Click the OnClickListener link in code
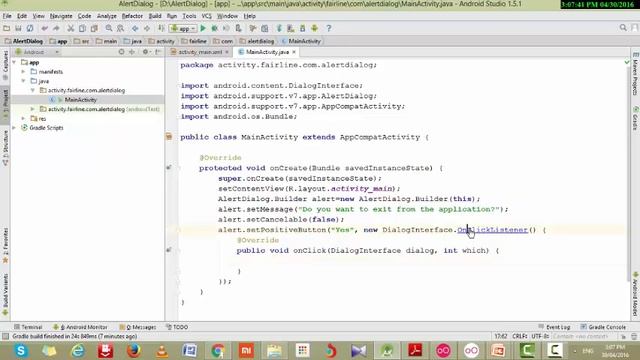The width and height of the screenshot is (640, 360). point(492,230)
